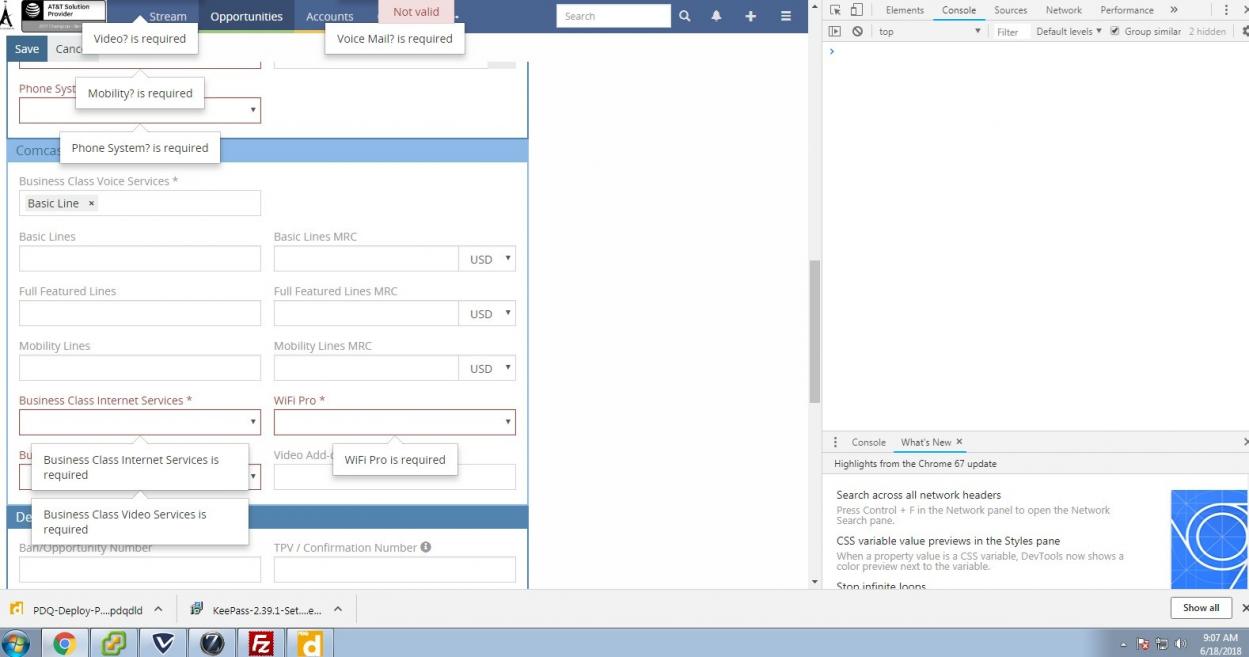1249x657 pixels.
Task: Click the Full Featured Lines input field
Action: pyautogui.click(x=140, y=313)
